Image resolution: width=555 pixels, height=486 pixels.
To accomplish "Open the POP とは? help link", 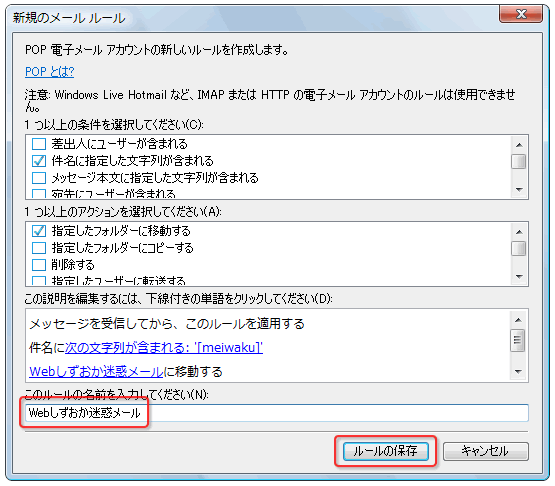I will [50, 72].
